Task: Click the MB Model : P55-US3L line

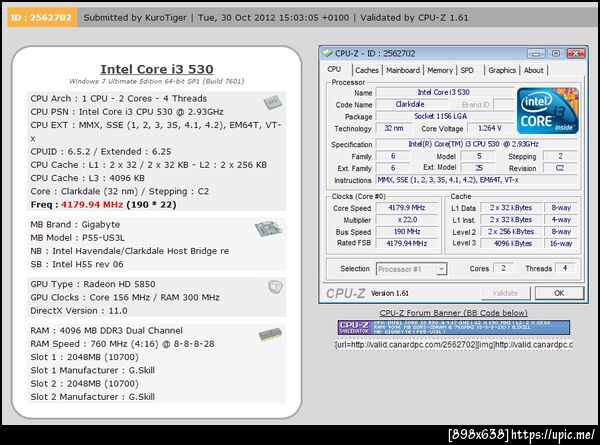Action: [x=78, y=238]
